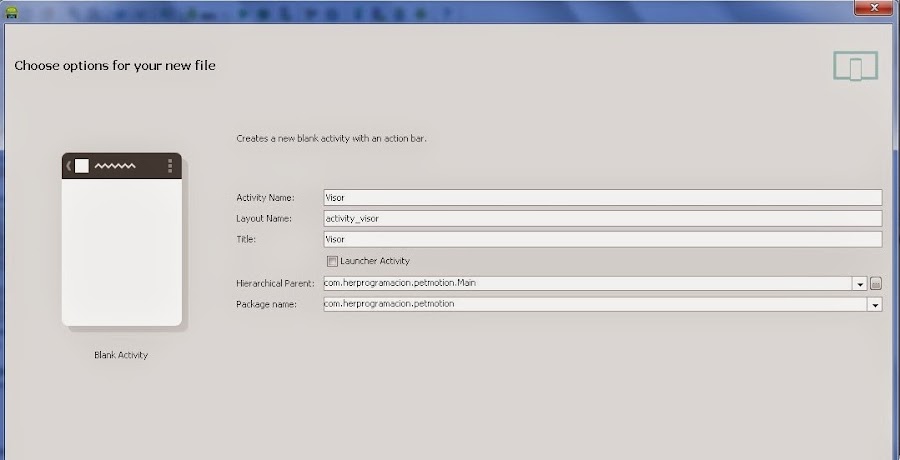This screenshot has width=900, height=460.
Task: Click the Activity Name input field
Action: pyautogui.click(x=603, y=198)
